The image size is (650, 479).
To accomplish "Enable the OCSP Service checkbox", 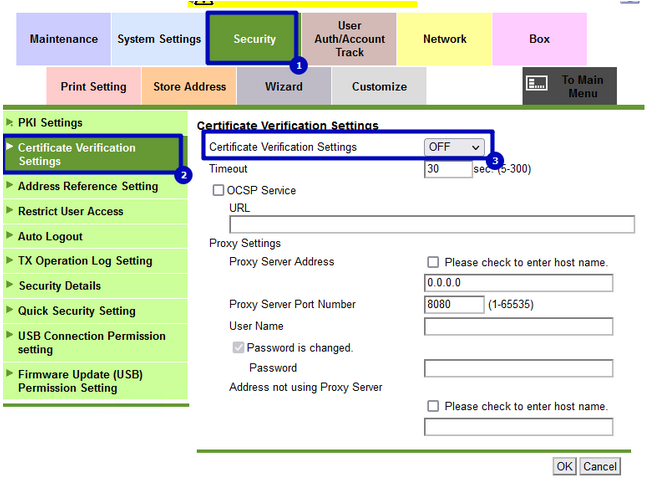I will pos(218,190).
